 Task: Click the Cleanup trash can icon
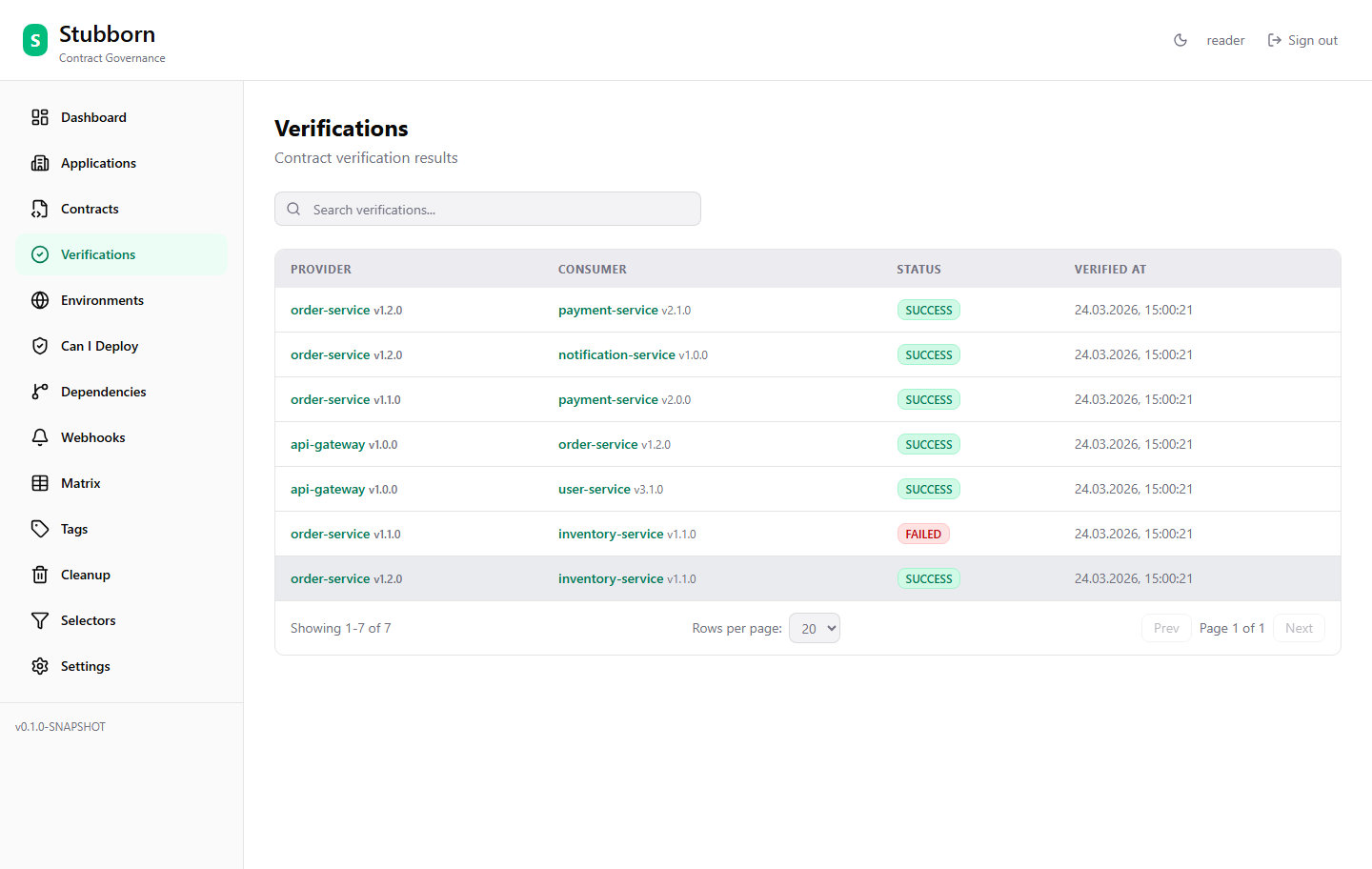[40, 575]
